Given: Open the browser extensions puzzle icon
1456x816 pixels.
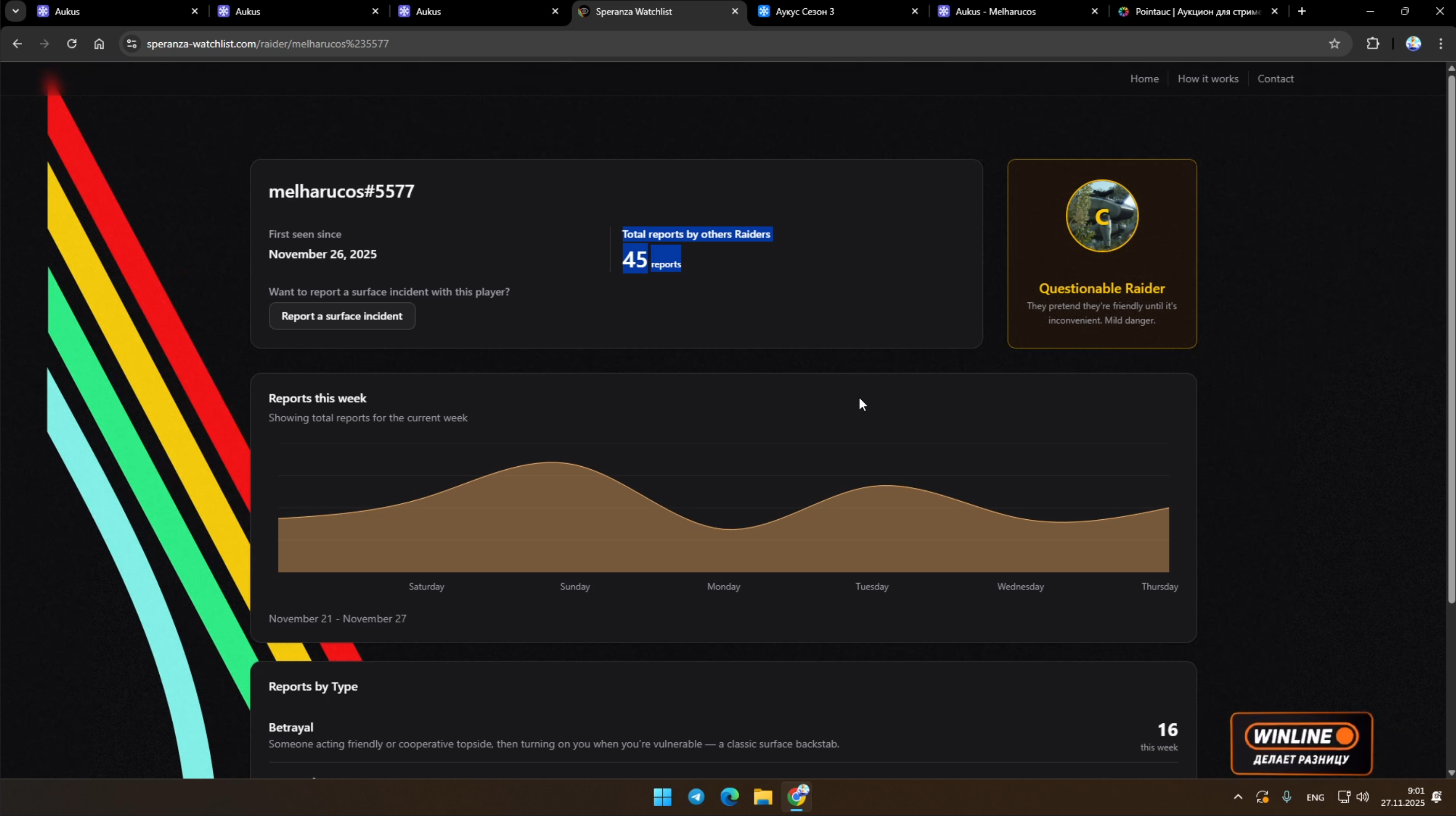Looking at the screenshot, I should click(x=1373, y=43).
